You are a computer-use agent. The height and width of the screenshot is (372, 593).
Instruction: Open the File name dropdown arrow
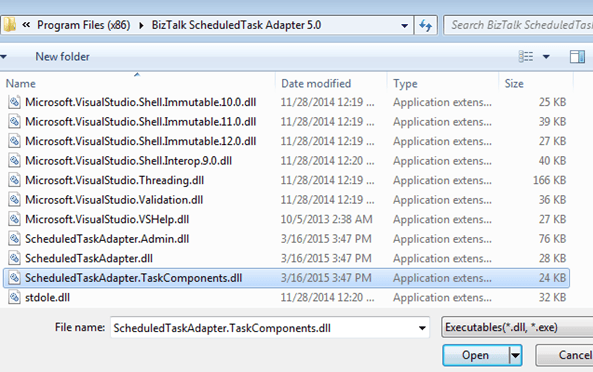pos(422,328)
